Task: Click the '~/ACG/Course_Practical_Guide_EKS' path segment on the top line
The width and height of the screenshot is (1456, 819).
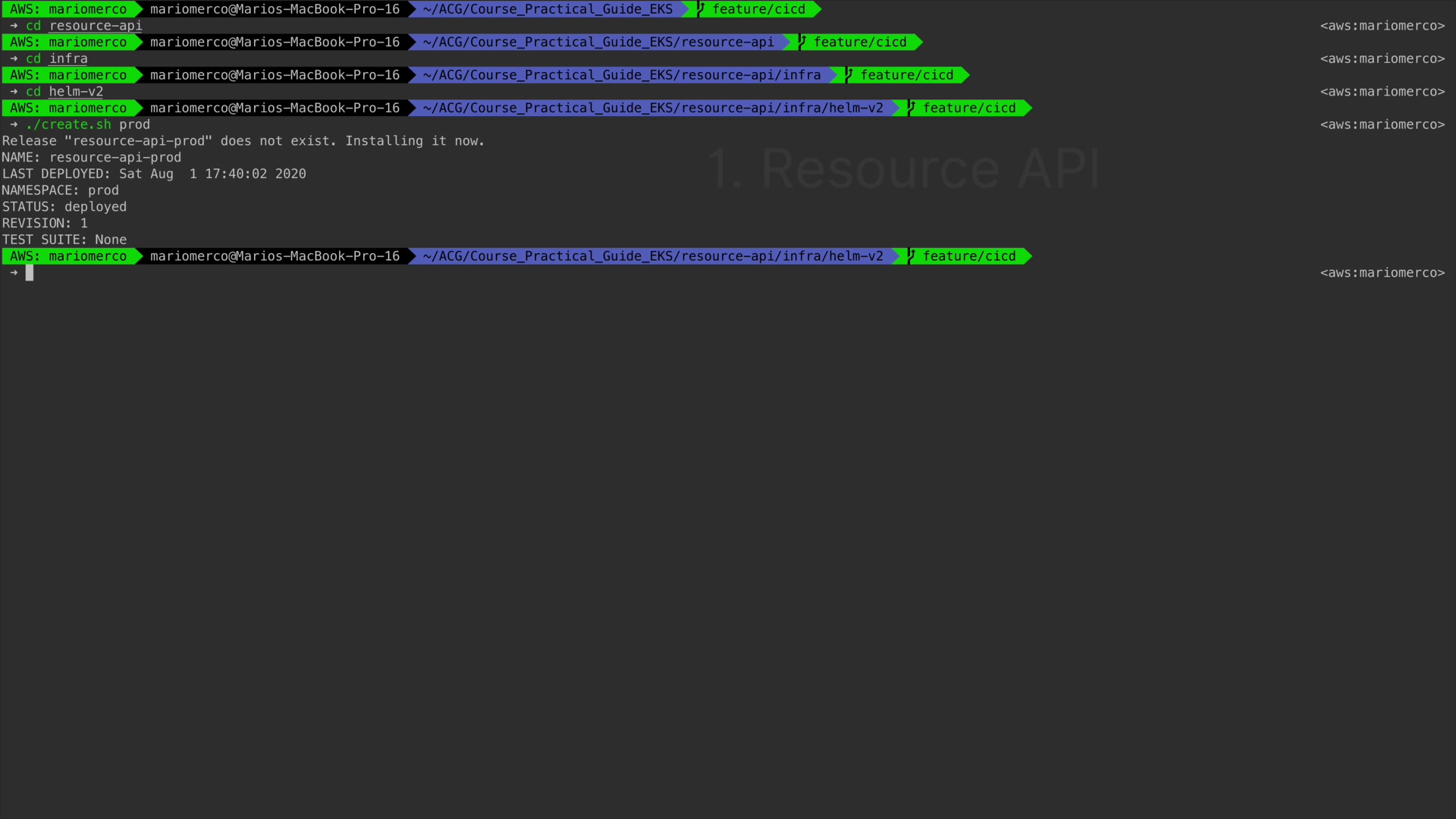Action: pos(548,9)
